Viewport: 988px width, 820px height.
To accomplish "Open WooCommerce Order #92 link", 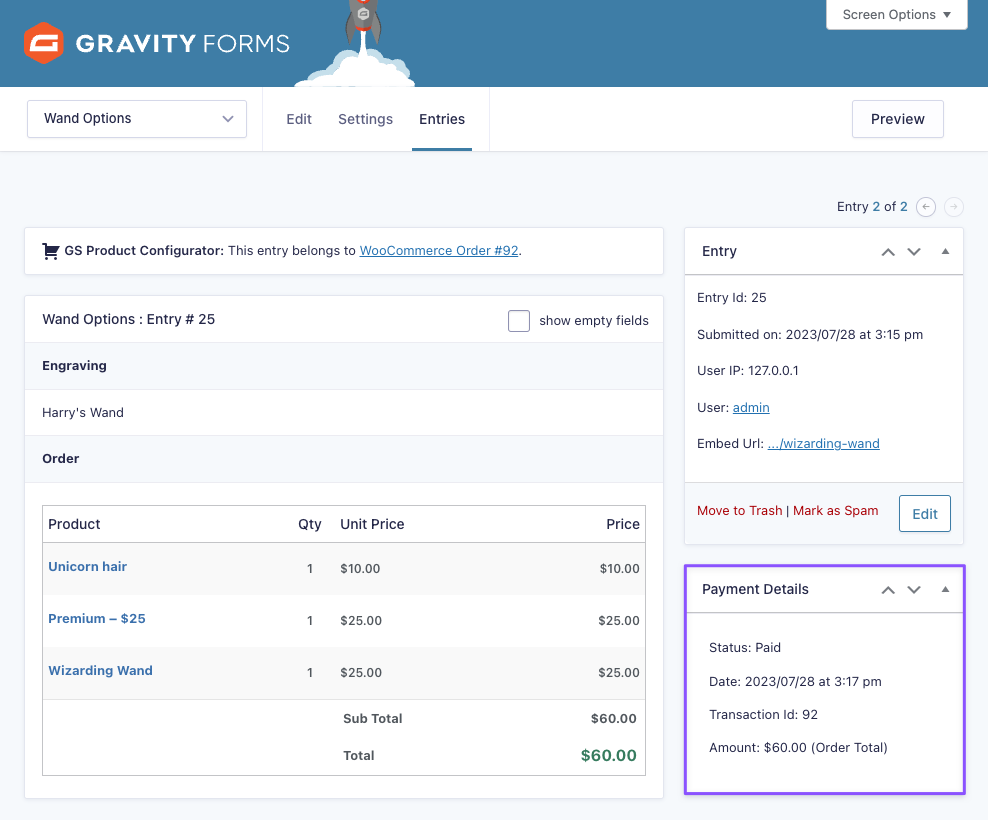I will [439, 250].
